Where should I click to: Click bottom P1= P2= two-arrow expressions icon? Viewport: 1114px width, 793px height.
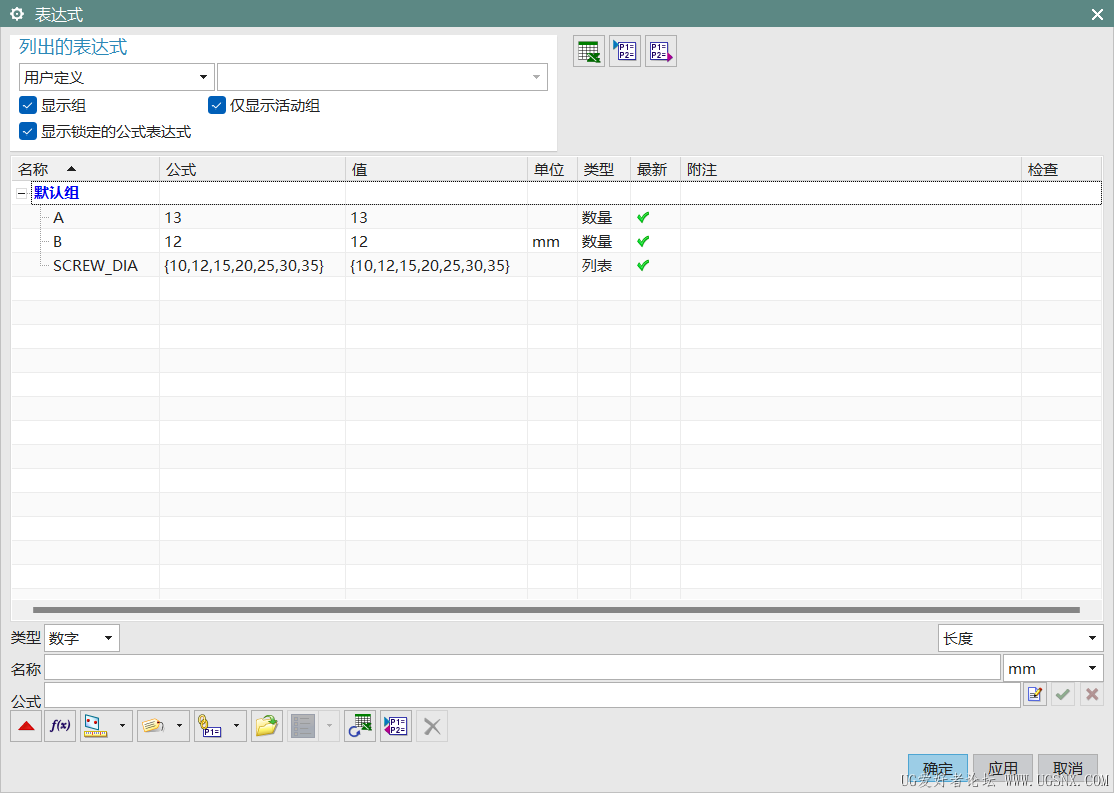396,726
